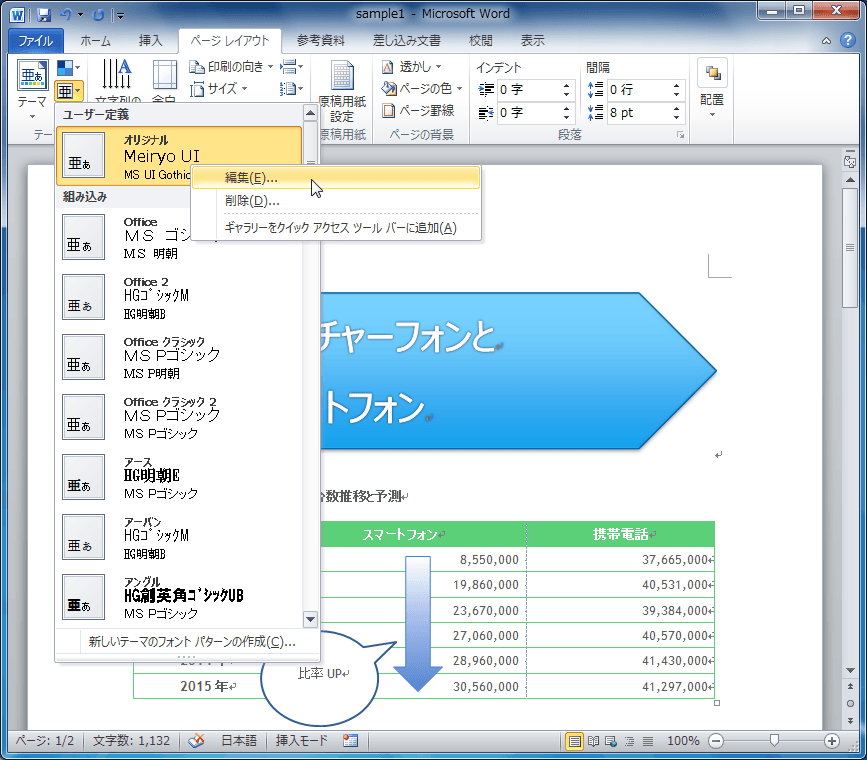Click the margins icon
The width and height of the screenshot is (867, 760).
(164, 77)
